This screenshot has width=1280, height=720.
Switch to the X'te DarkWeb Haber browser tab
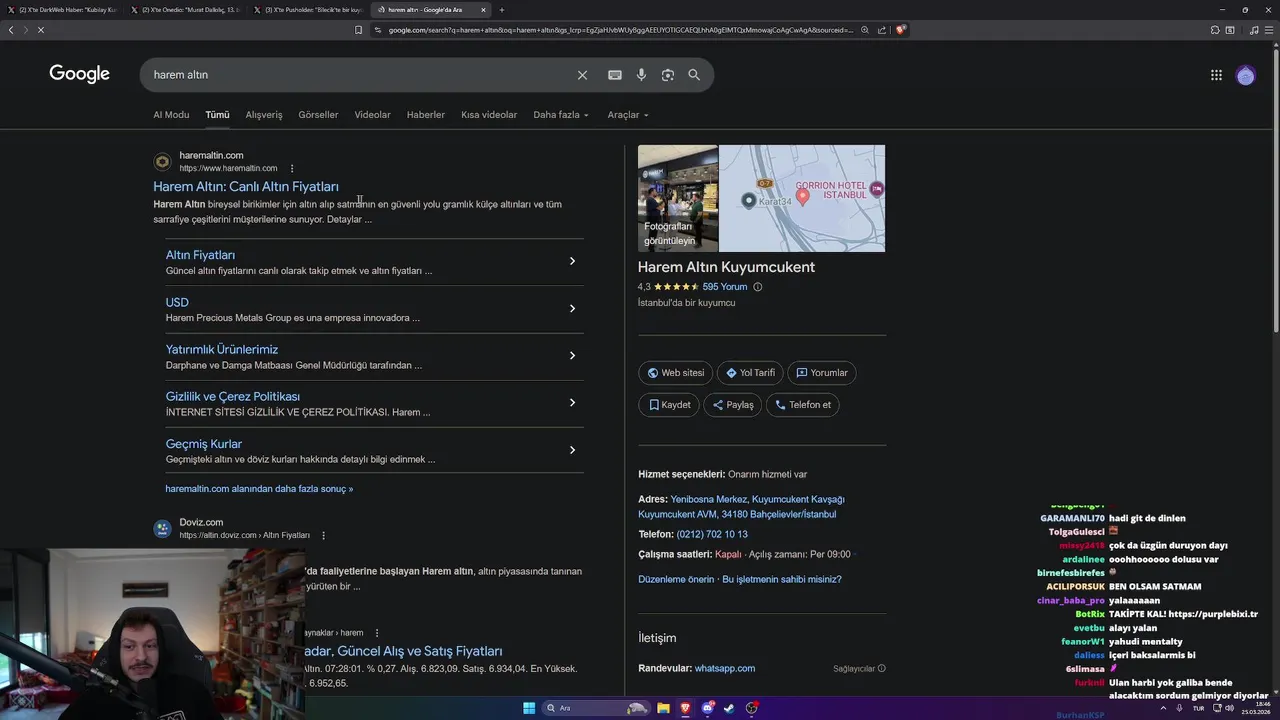[x=62, y=10]
